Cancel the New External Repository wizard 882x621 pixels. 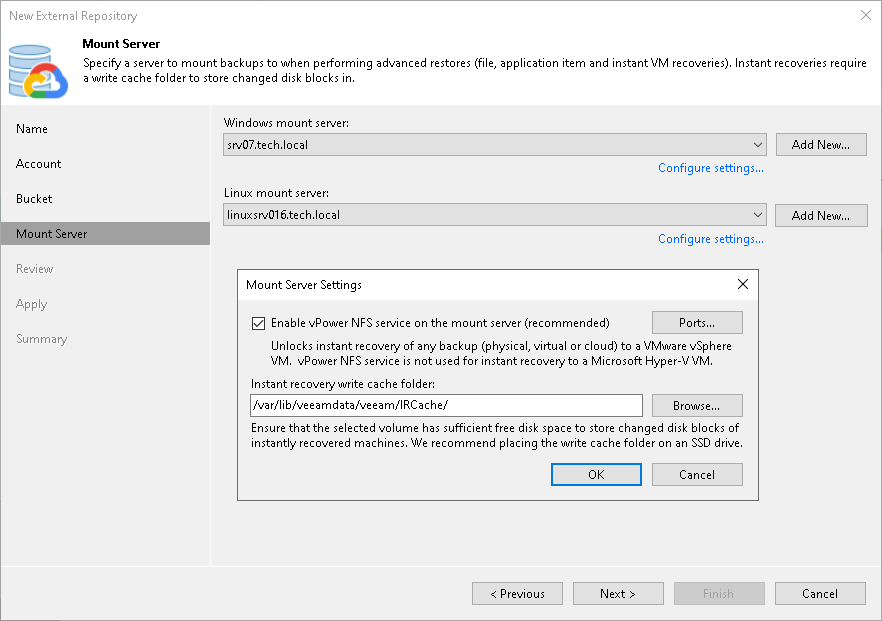[x=820, y=593]
